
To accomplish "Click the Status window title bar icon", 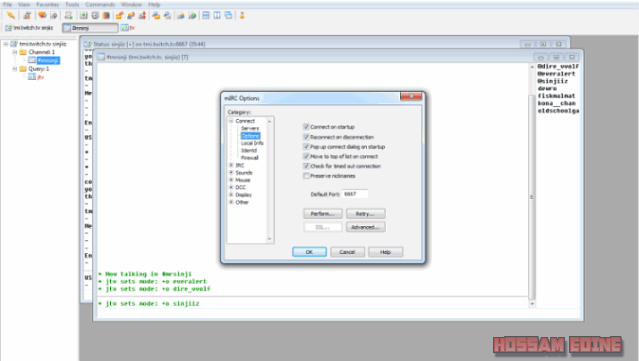I will 88,44.
